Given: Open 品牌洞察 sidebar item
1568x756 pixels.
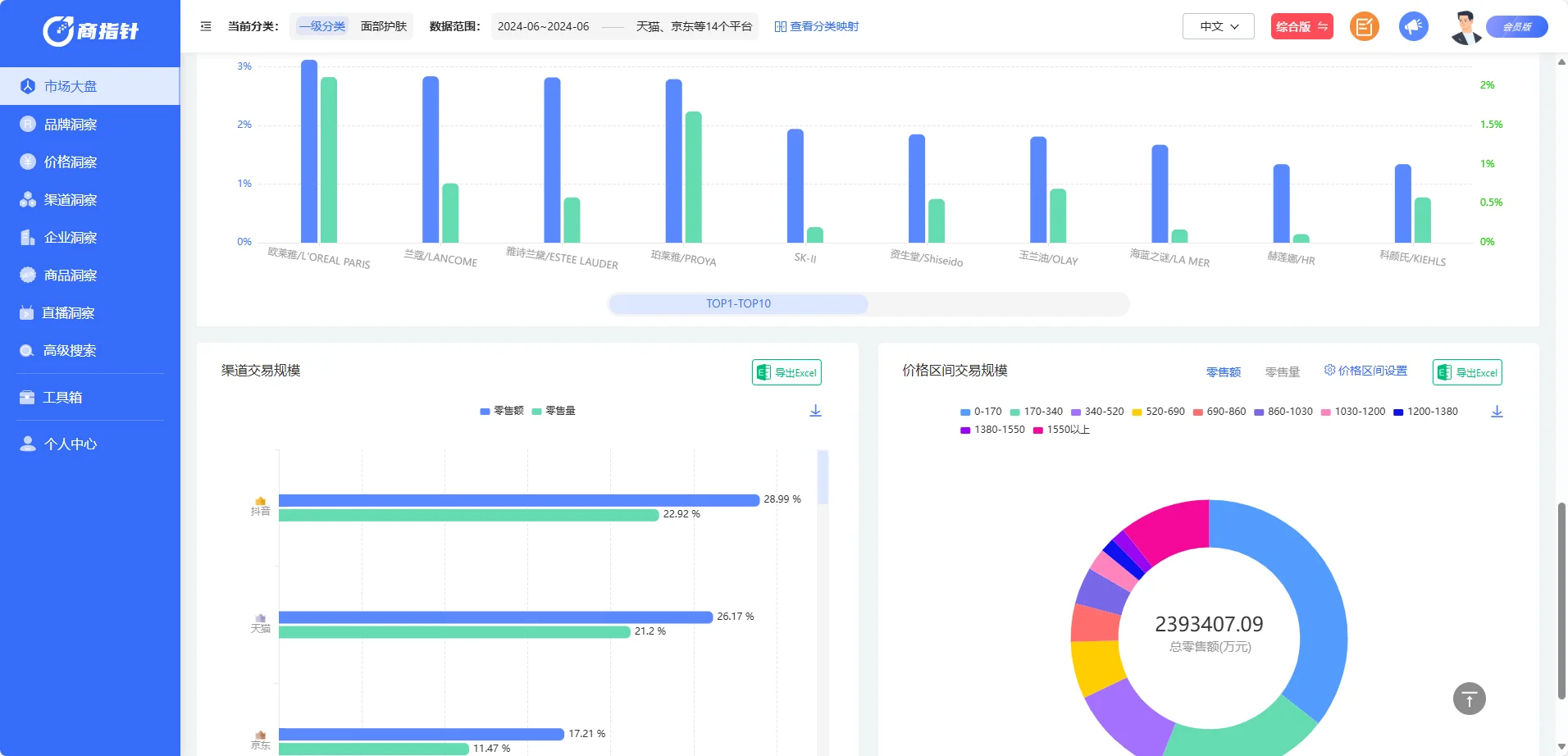Looking at the screenshot, I should (90, 124).
